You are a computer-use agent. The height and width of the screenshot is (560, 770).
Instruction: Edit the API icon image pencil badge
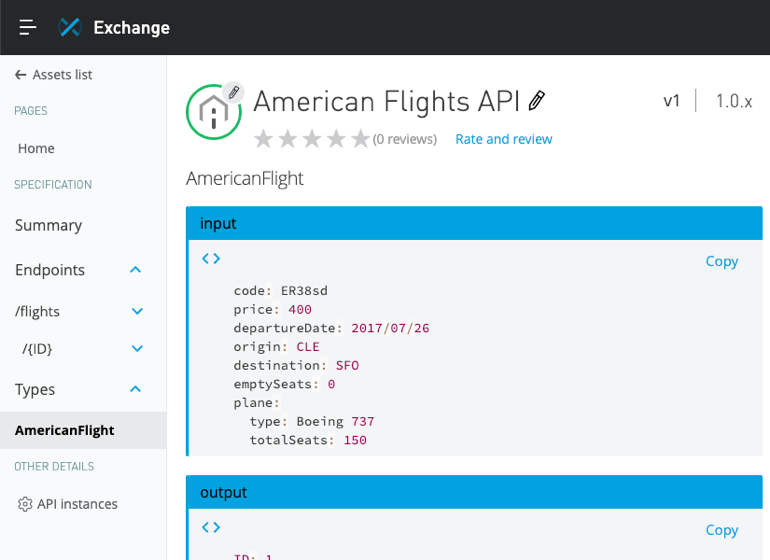click(234, 92)
